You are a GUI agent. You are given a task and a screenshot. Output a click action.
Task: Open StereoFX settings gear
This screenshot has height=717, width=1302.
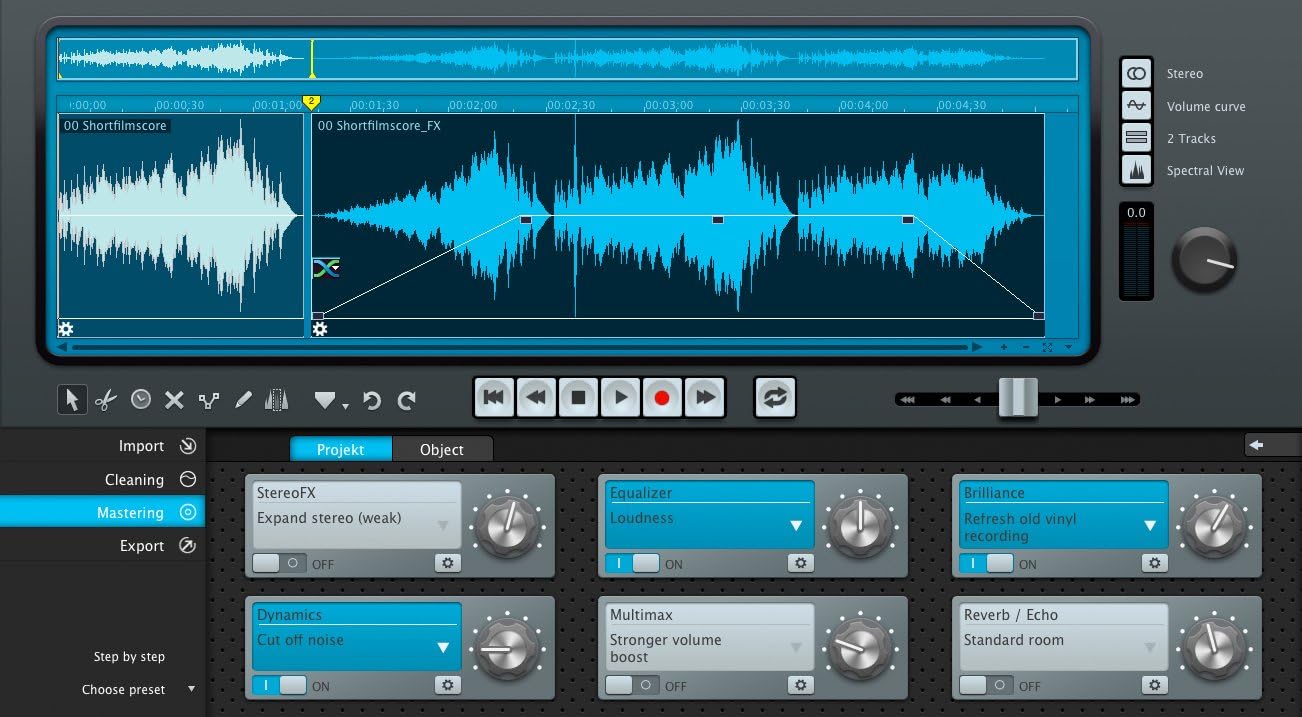point(447,563)
